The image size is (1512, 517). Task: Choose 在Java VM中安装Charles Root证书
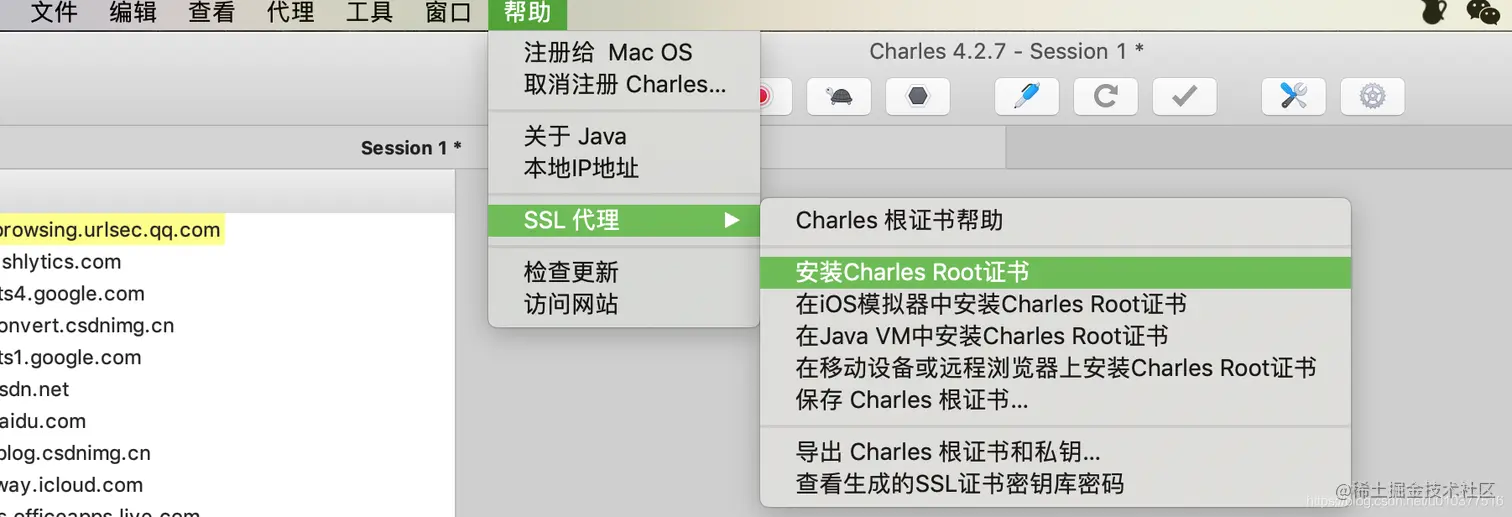click(1055, 336)
